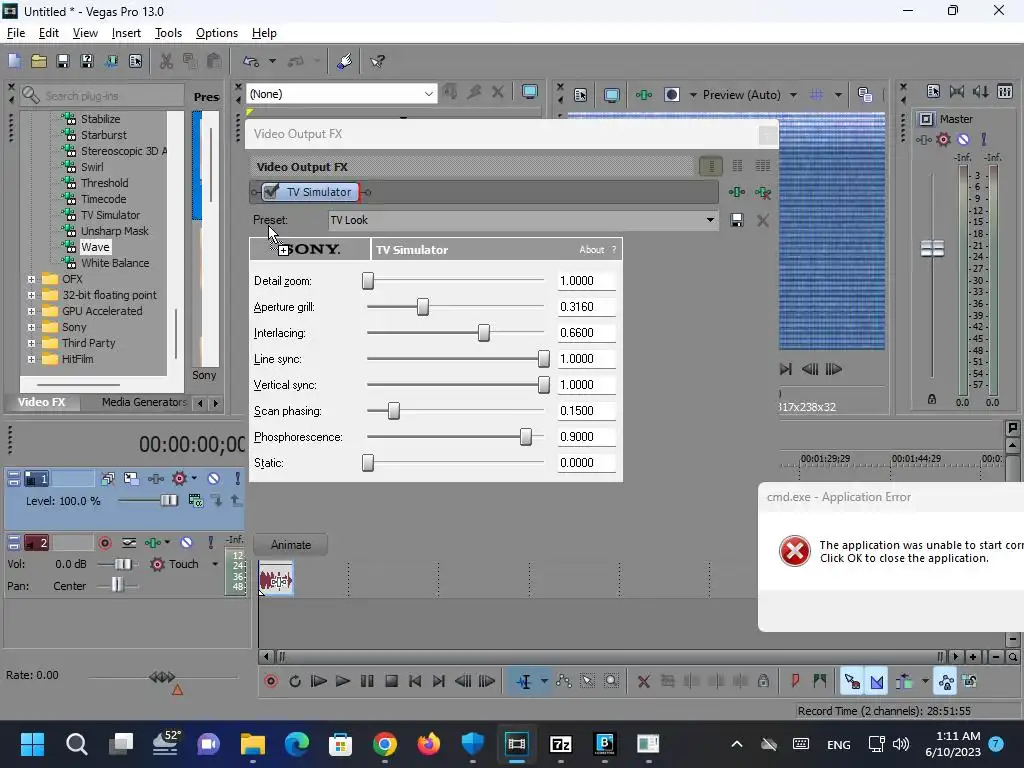Click the Master FX gear icon
The height and width of the screenshot is (768, 1024).
[943, 139]
